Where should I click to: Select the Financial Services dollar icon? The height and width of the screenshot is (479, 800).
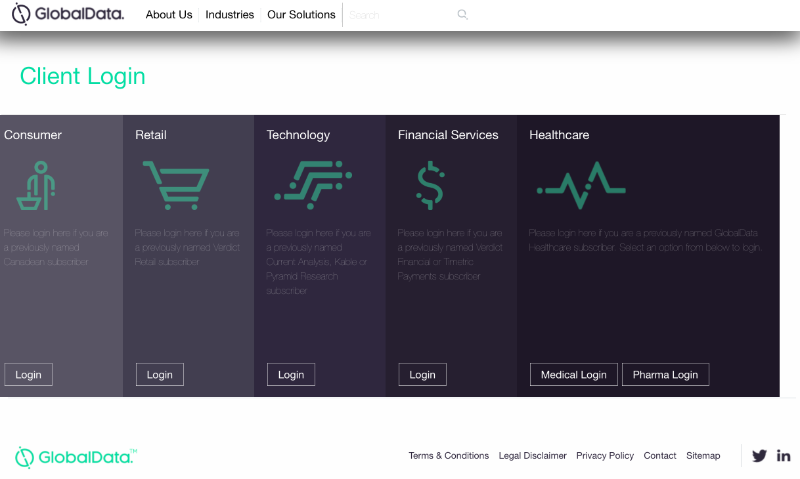click(430, 185)
